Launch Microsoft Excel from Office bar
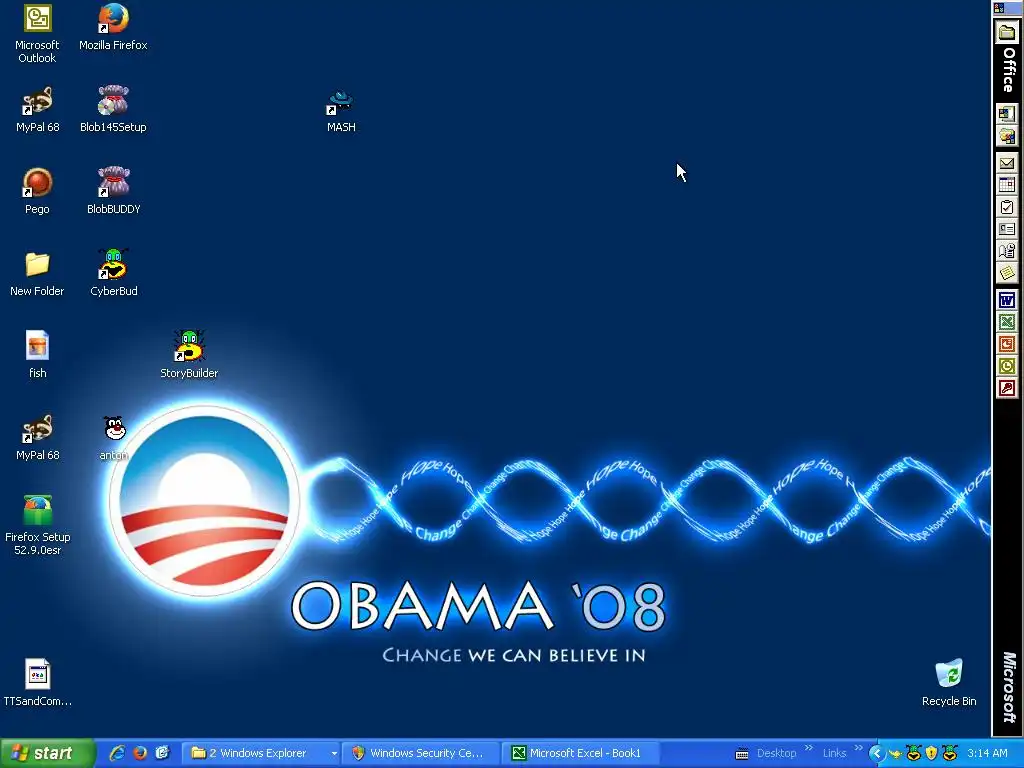Viewport: 1024px width, 768px height. (x=1006, y=323)
